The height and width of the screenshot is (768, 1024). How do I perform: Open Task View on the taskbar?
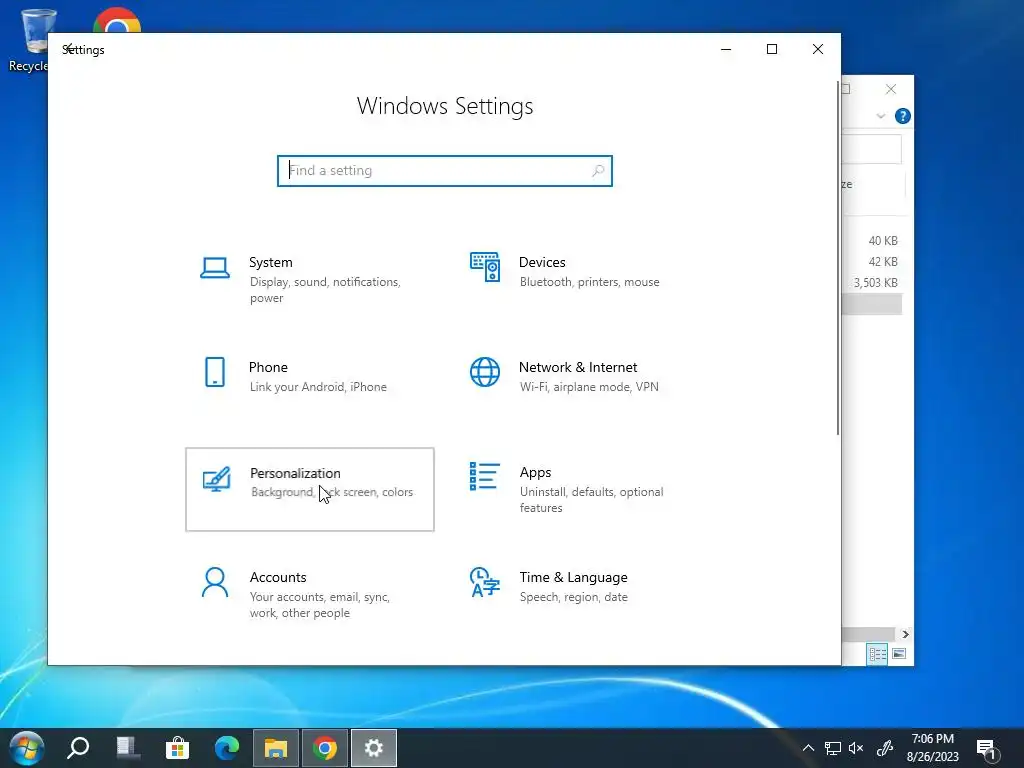[x=127, y=748]
